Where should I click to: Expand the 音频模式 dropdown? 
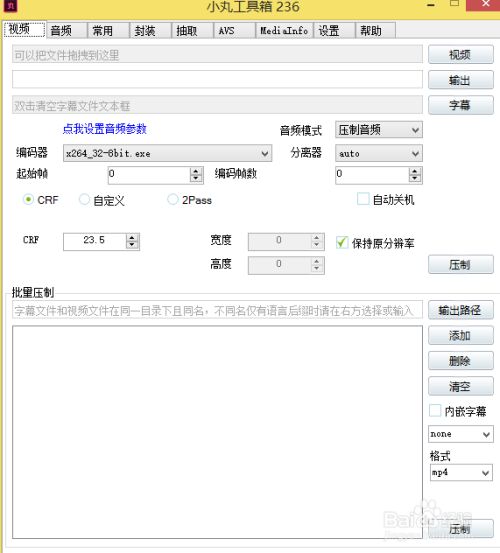coord(379,130)
